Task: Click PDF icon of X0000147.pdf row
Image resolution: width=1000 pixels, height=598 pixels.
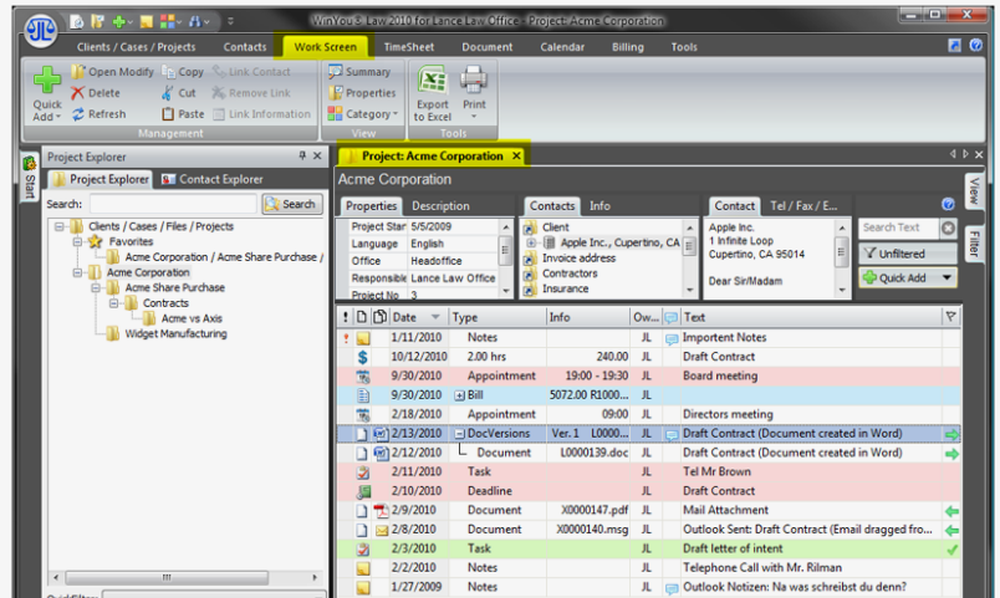Action: pyautogui.click(x=381, y=511)
